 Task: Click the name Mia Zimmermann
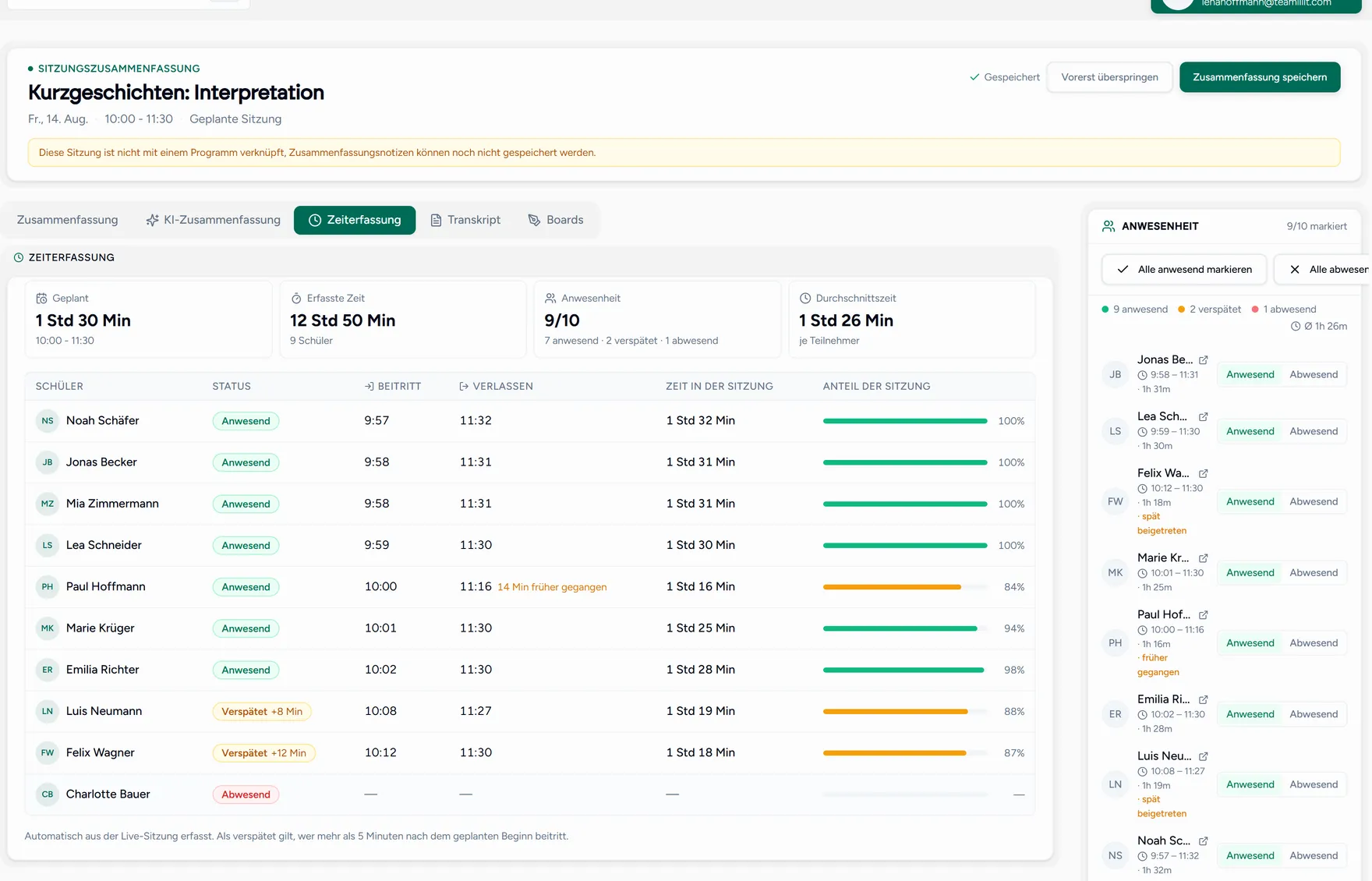tap(112, 504)
